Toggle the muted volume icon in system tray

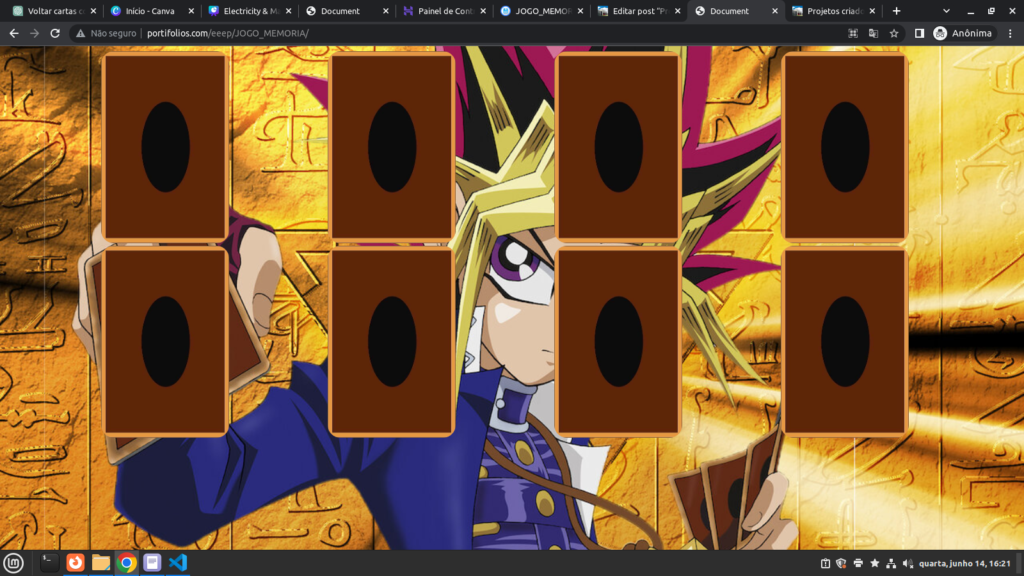(x=907, y=563)
